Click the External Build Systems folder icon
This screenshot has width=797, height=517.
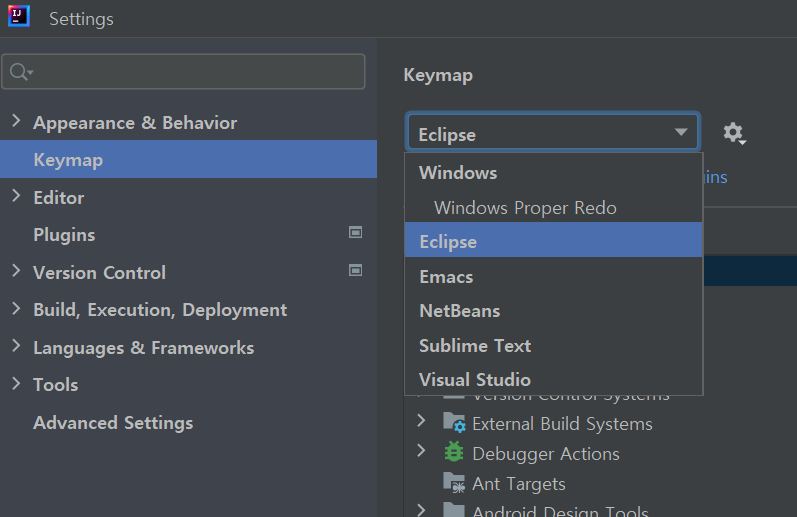tap(454, 422)
